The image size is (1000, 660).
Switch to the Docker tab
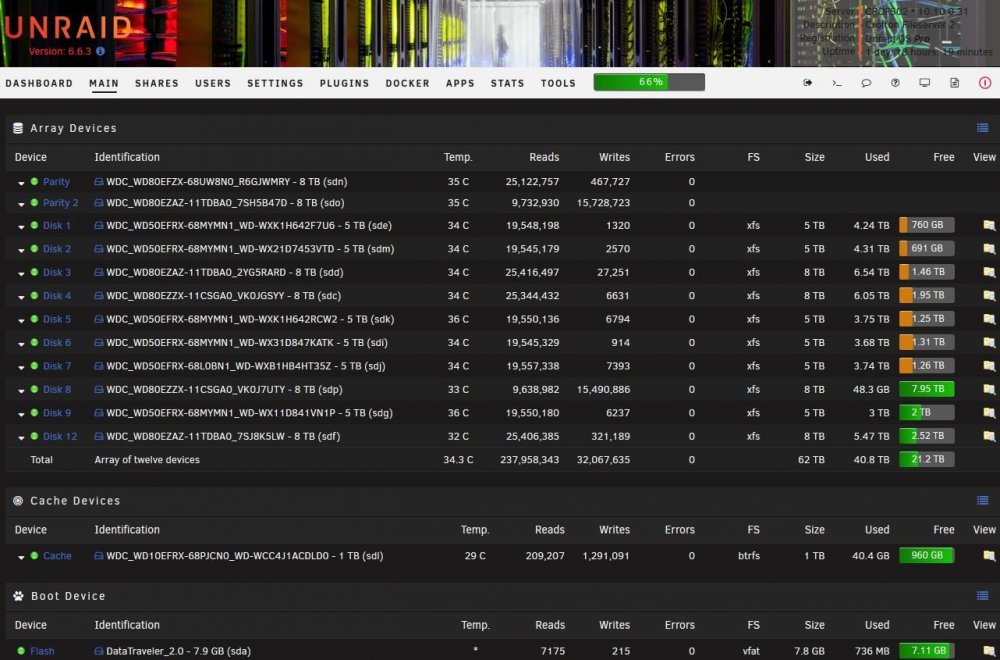(x=408, y=83)
